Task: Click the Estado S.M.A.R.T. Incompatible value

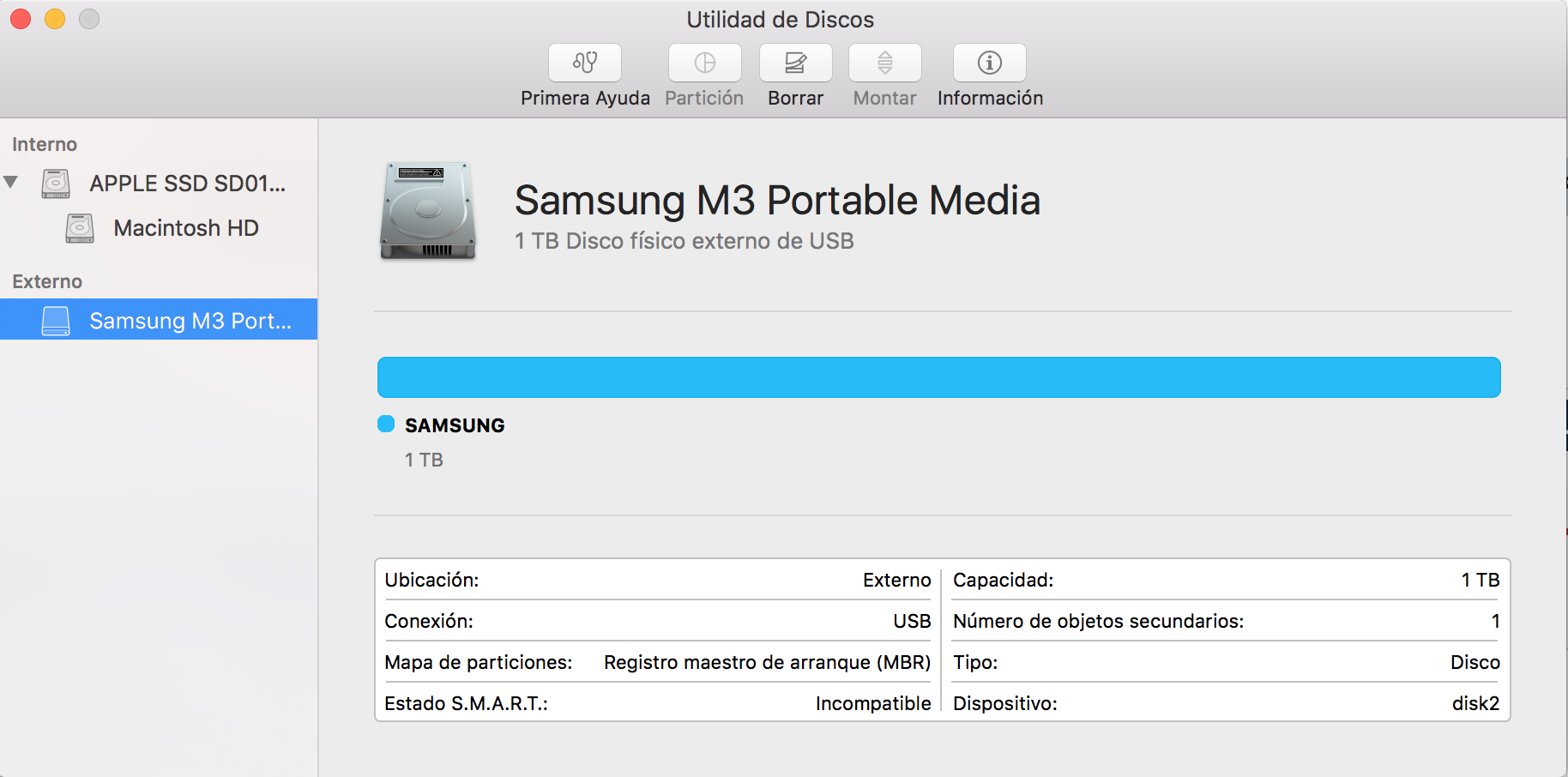Action: tap(873, 703)
